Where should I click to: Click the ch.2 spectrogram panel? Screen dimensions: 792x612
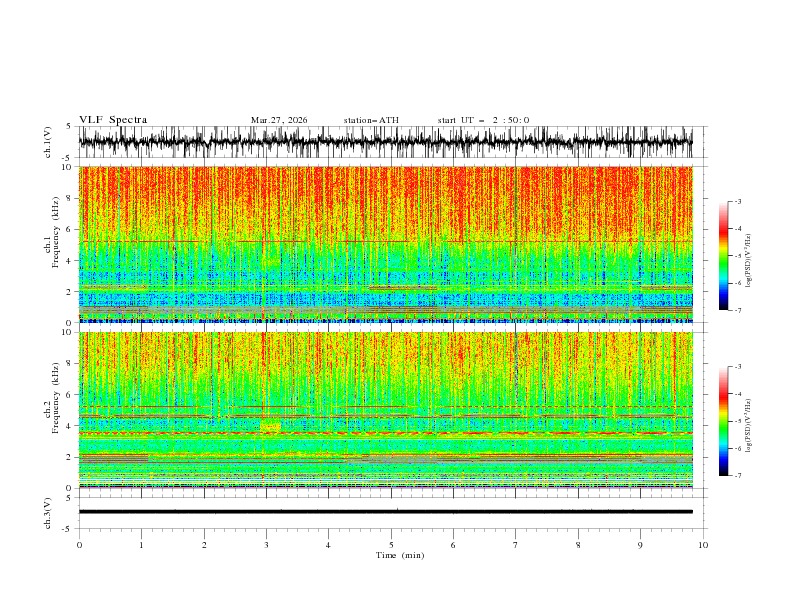(x=386, y=410)
